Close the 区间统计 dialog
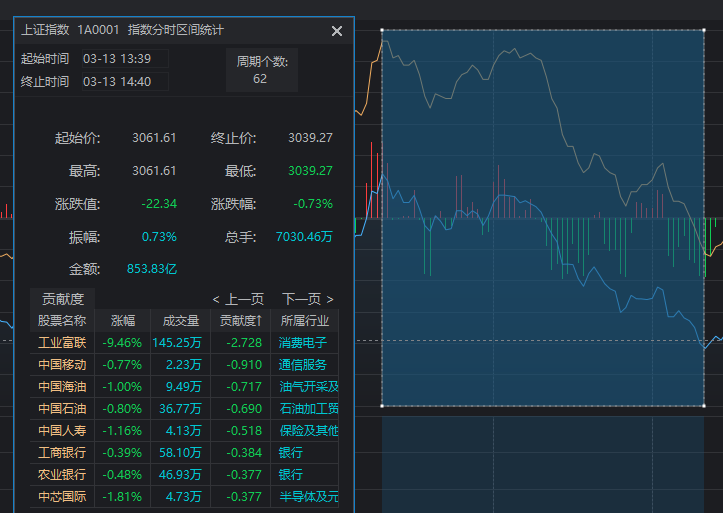Viewport: 723px width, 513px height. [x=337, y=31]
